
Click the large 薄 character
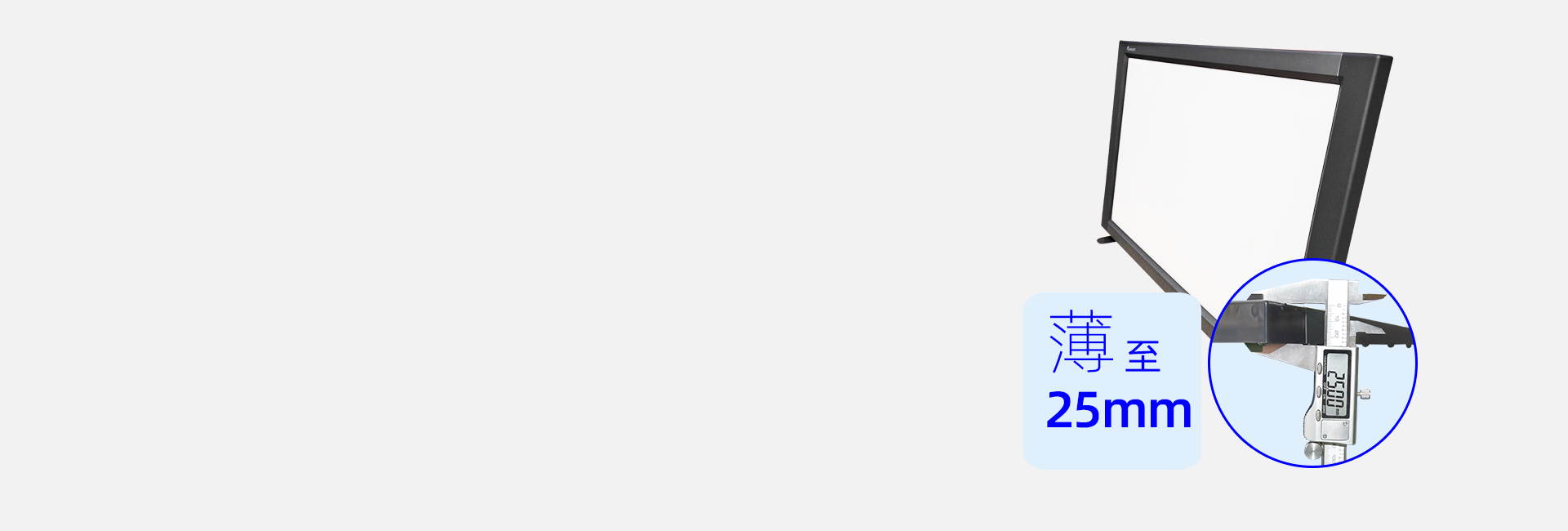click(x=1082, y=342)
